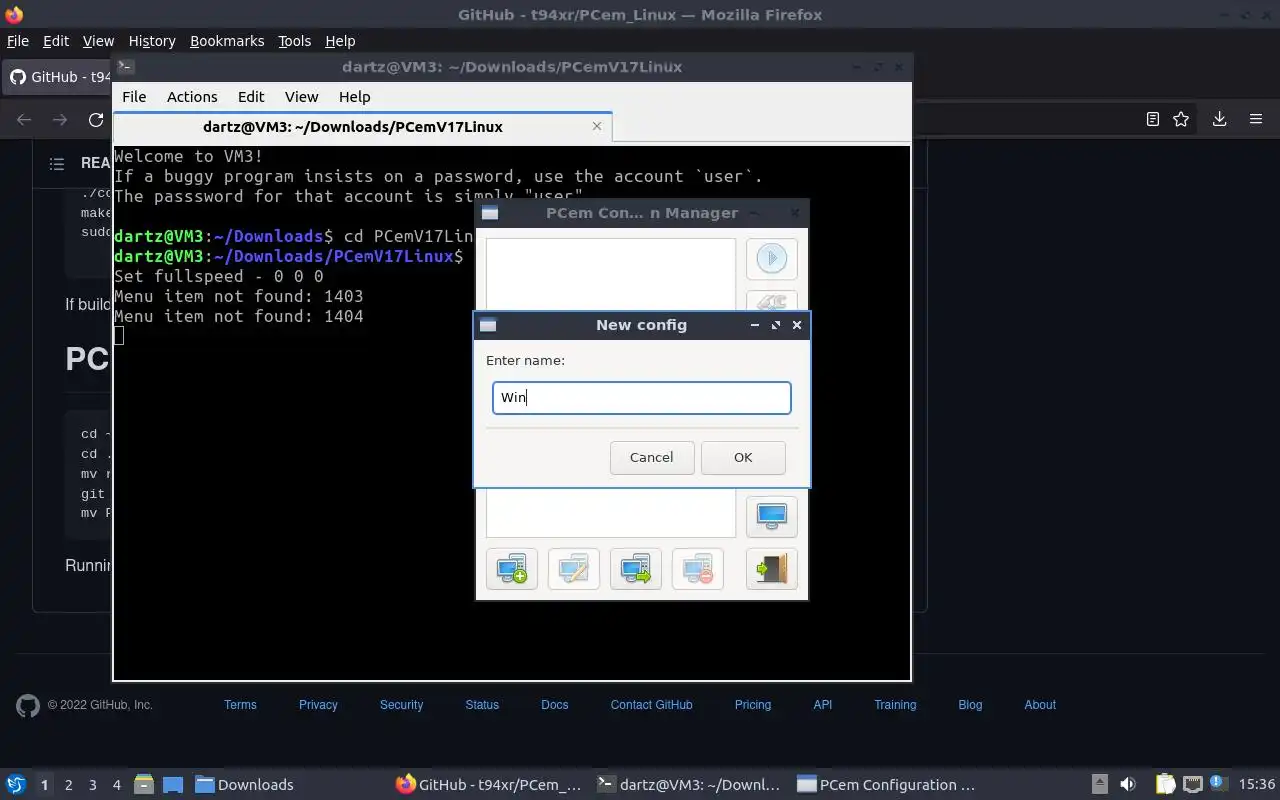
Task: Open the Docs footer link
Action: pyautogui.click(x=555, y=705)
